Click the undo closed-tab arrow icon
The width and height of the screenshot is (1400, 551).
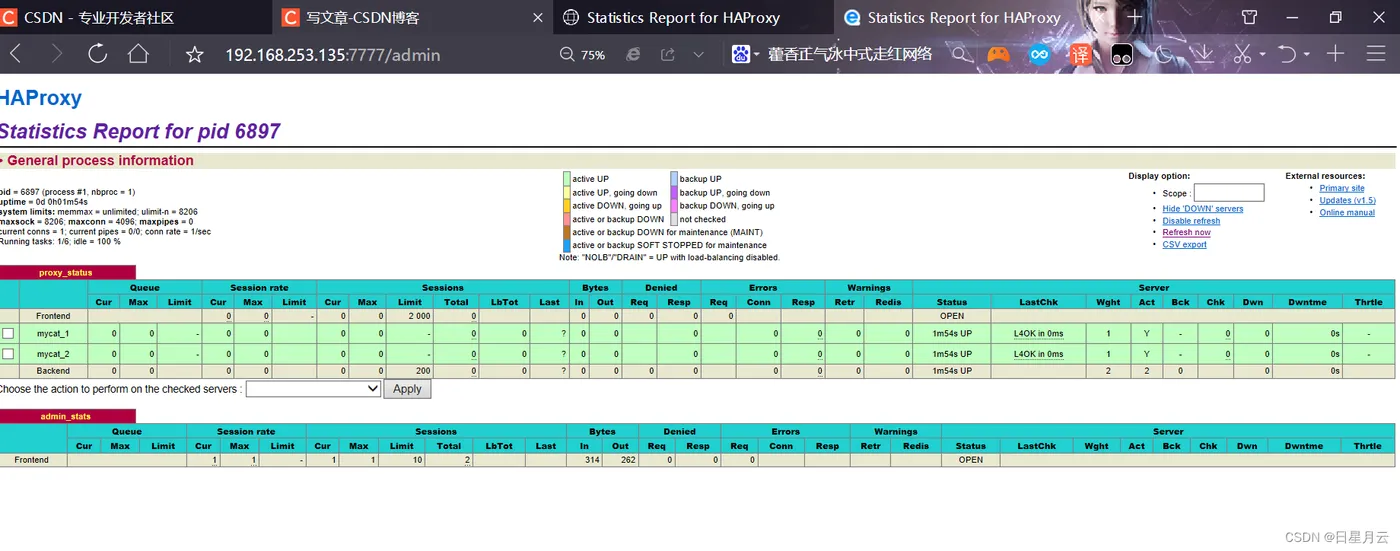coord(1288,55)
